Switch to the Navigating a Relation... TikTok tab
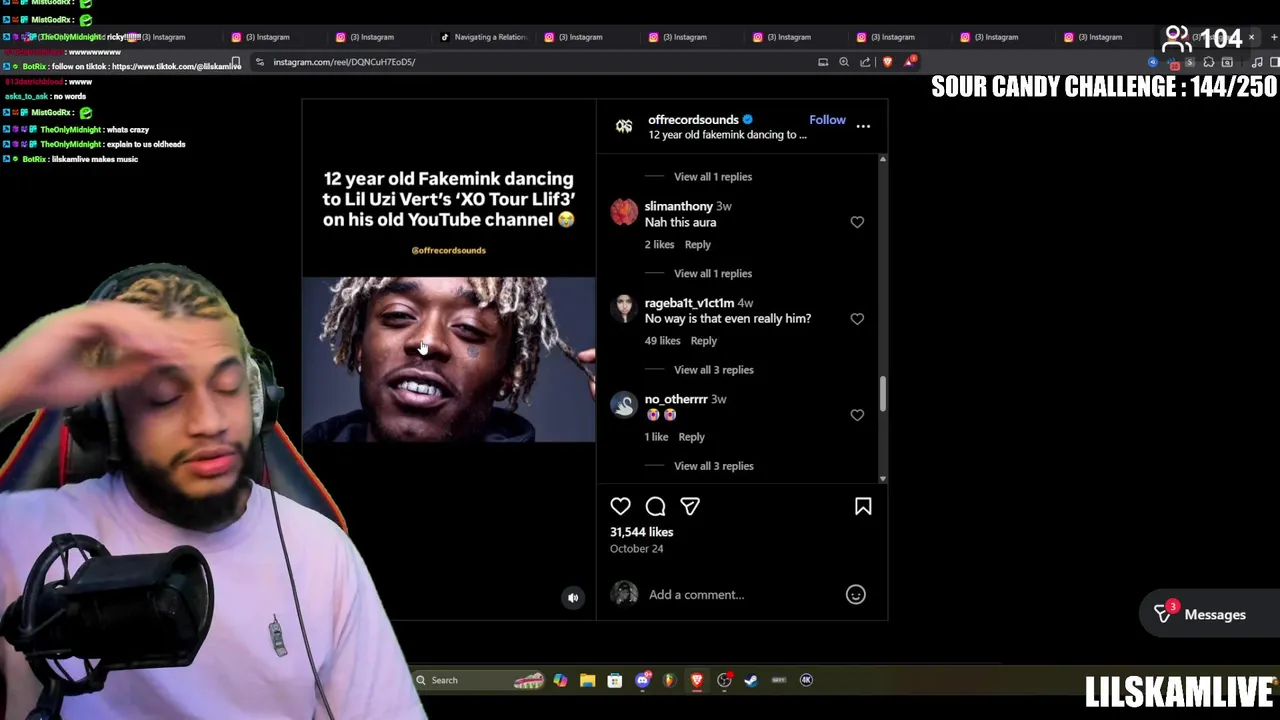Viewport: 1280px width, 720px height. coord(484,37)
